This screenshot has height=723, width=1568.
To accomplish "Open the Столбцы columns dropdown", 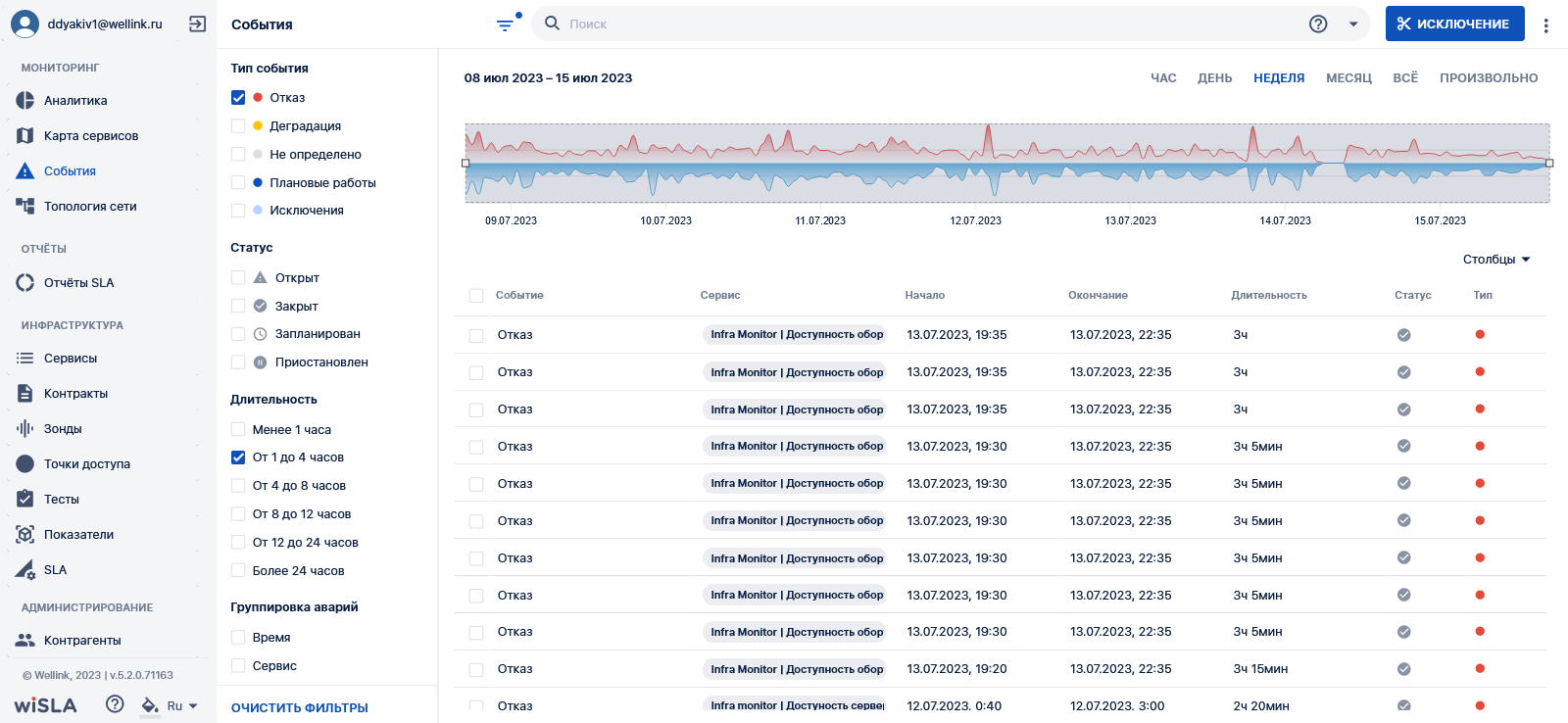I will 1496,260.
